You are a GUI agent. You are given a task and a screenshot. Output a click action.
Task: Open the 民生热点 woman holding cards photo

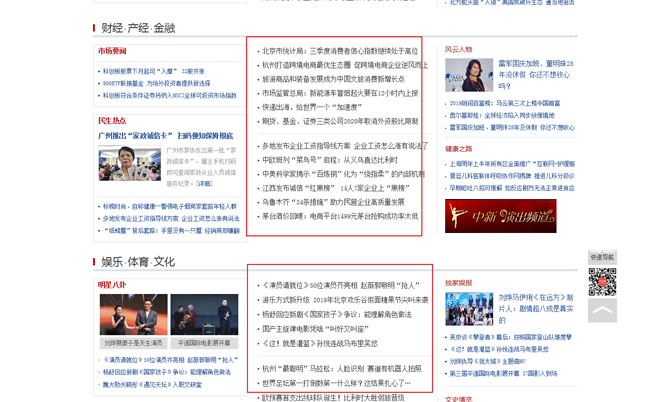[x=130, y=163]
